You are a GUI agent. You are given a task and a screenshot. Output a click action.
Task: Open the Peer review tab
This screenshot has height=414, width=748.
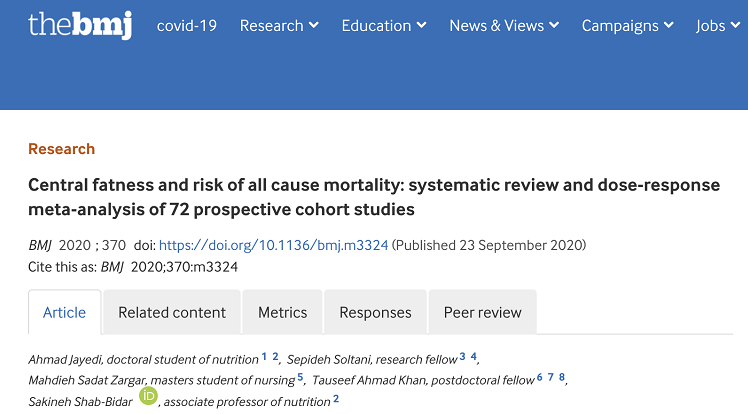pyautogui.click(x=483, y=312)
